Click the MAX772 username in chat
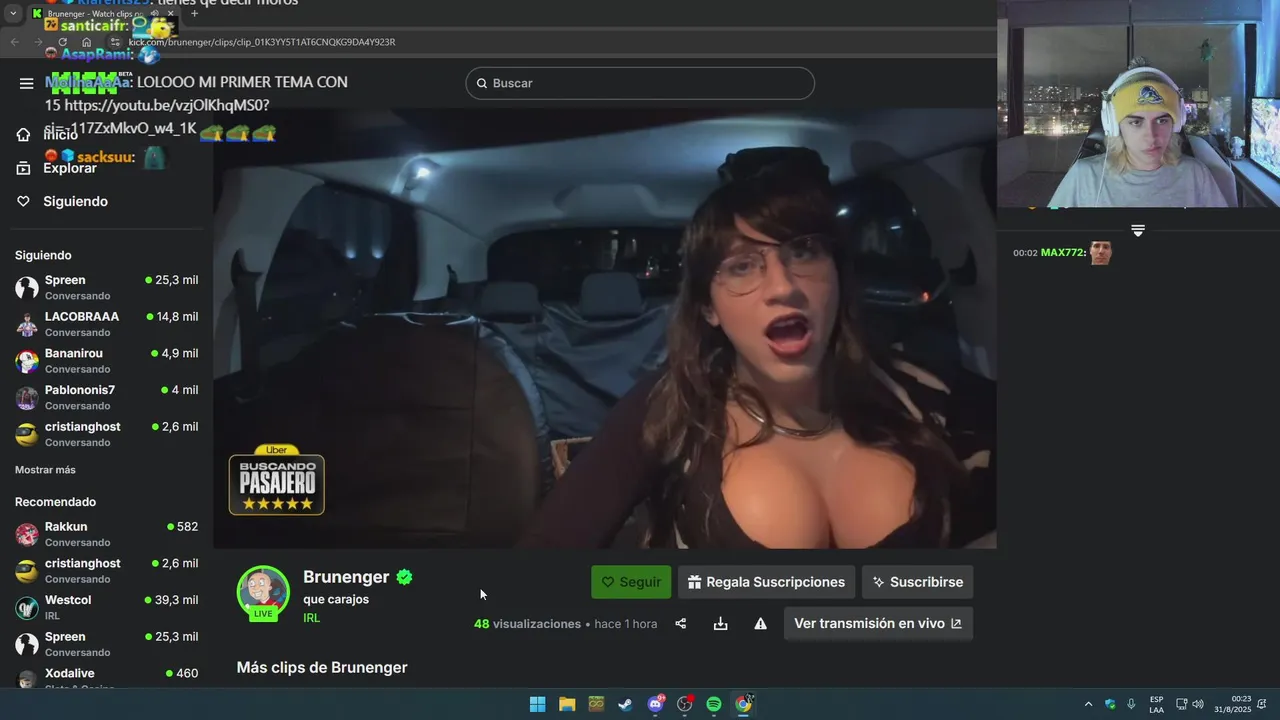1280x720 pixels. click(1063, 253)
